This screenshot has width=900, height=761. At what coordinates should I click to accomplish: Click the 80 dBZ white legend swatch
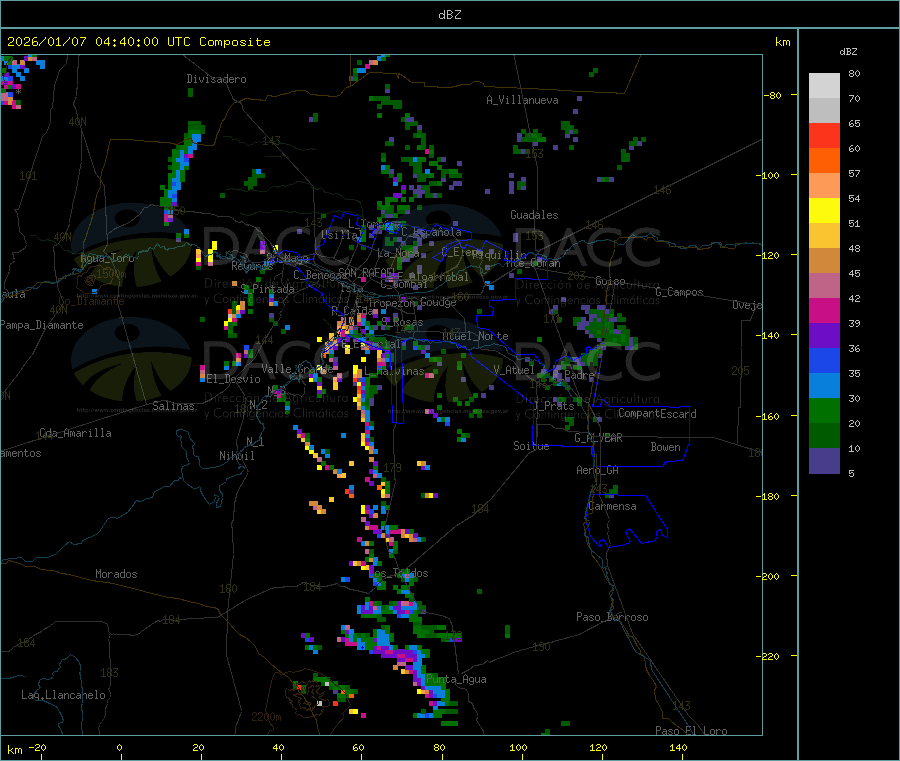pyautogui.click(x=824, y=86)
